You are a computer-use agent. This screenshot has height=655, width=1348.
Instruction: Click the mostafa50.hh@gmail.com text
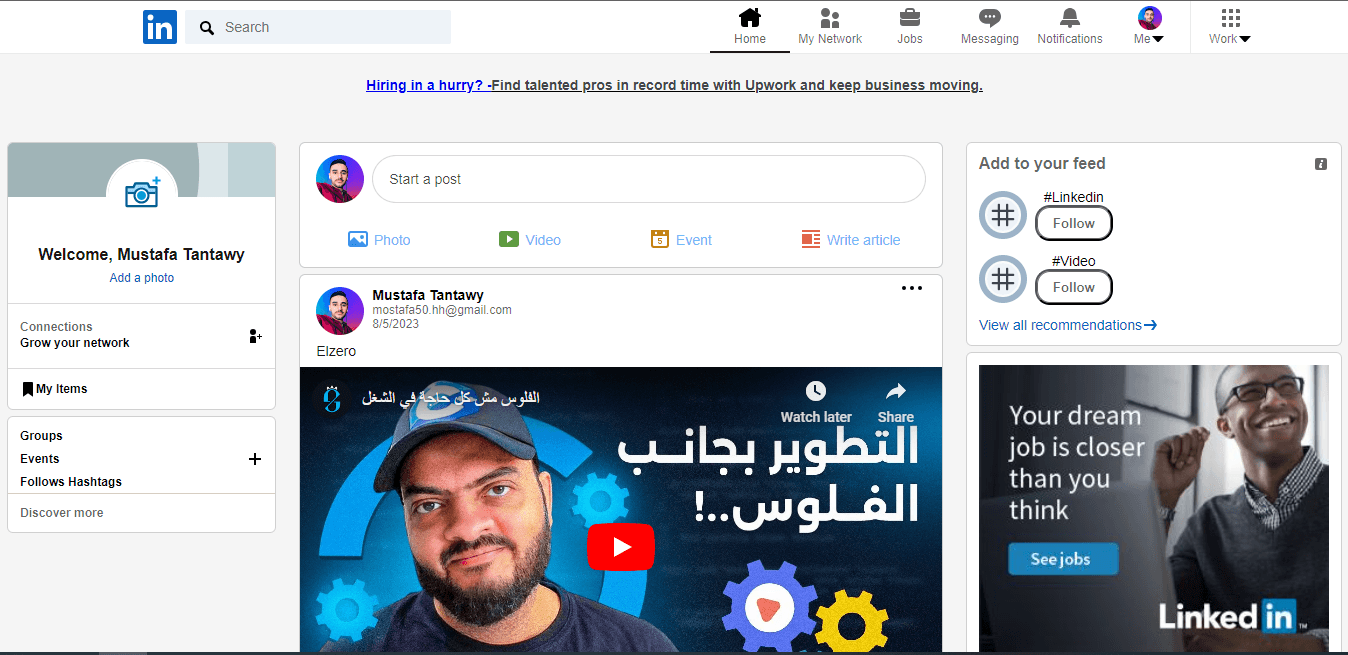[442, 310]
